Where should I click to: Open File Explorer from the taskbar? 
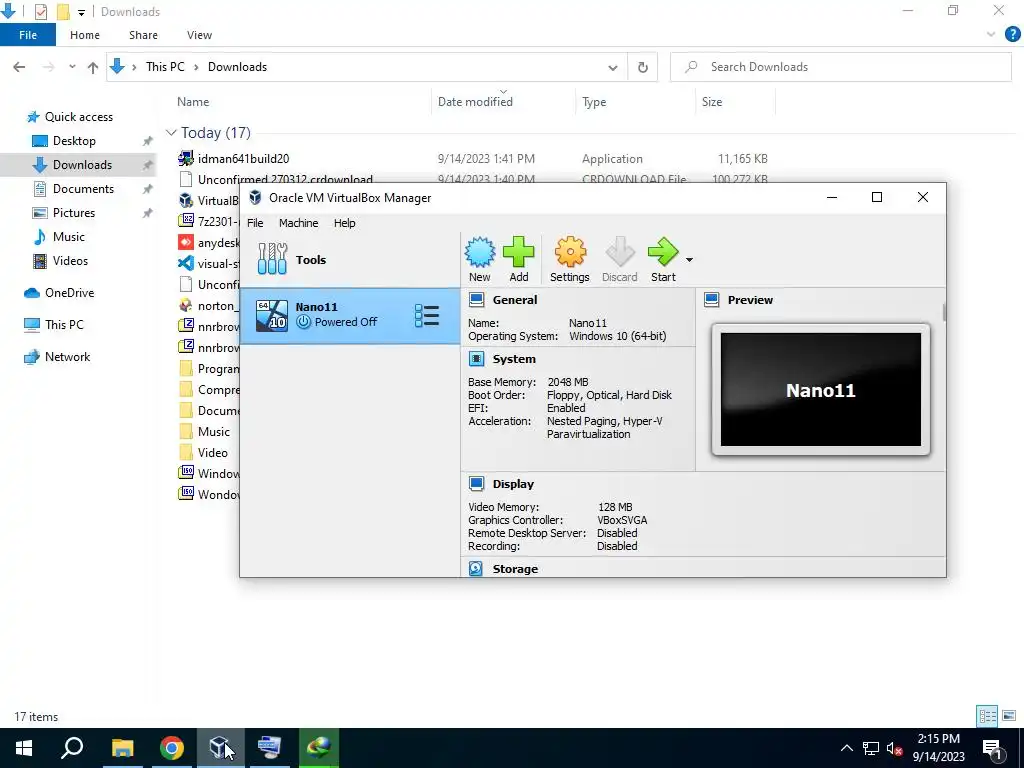pos(122,748)
